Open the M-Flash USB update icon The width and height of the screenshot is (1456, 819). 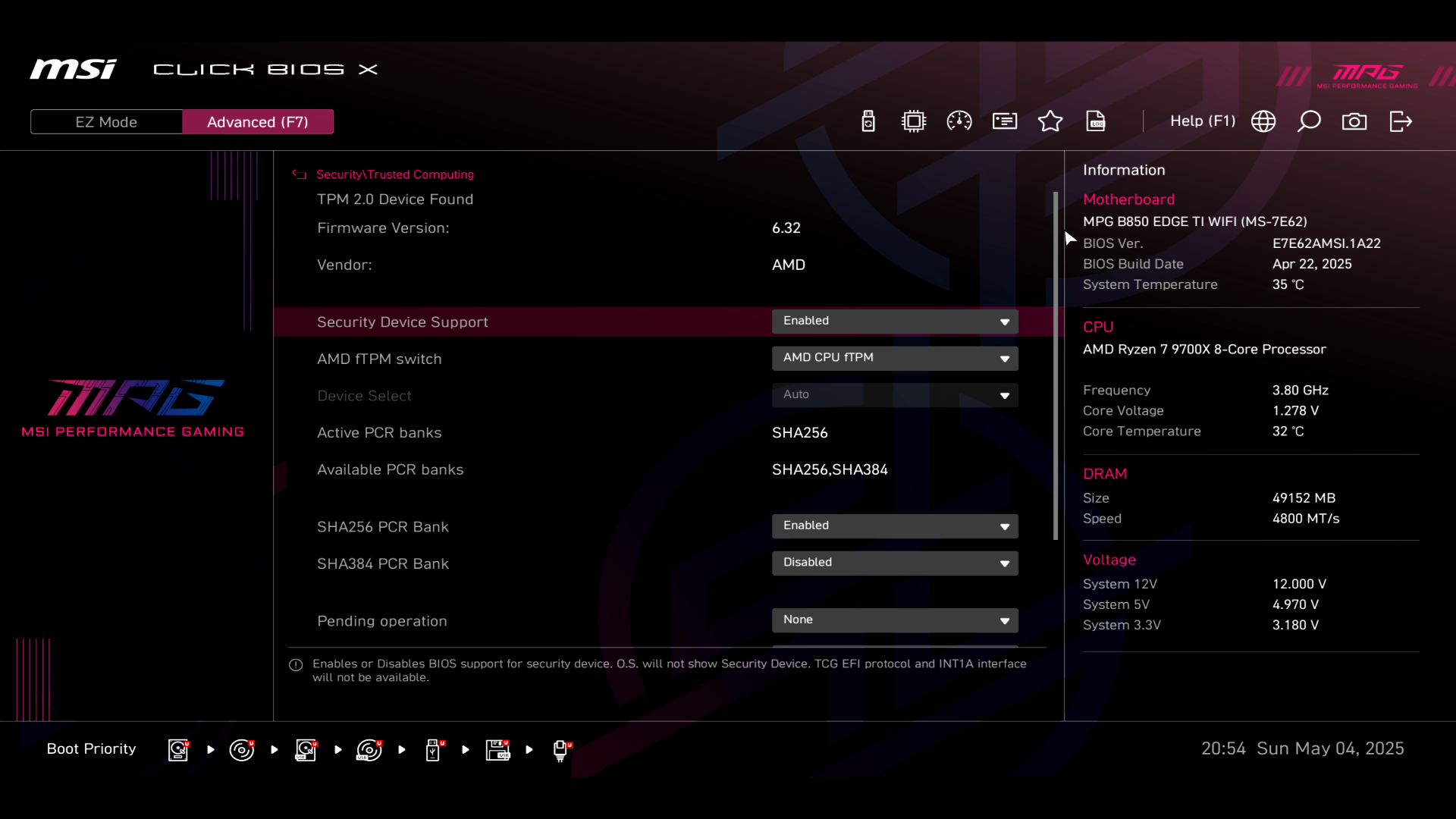(868, 121)
